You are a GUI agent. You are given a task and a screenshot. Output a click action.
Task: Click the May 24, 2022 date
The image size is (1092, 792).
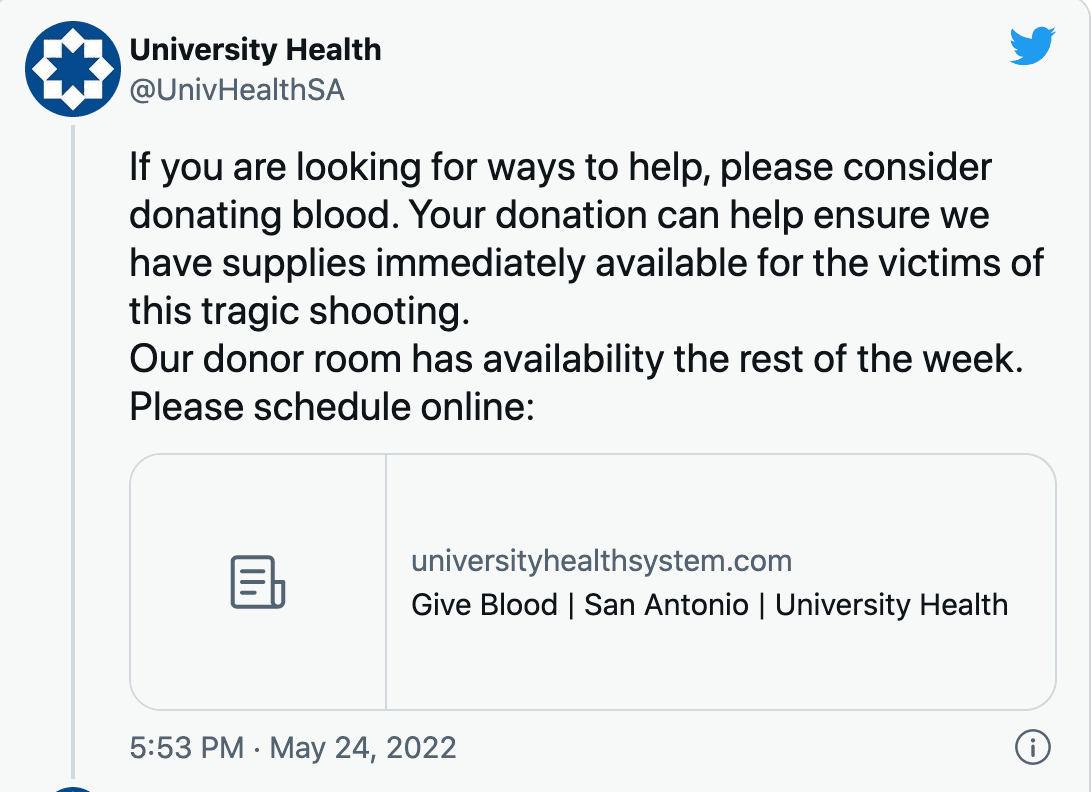[x=363, y=747]
